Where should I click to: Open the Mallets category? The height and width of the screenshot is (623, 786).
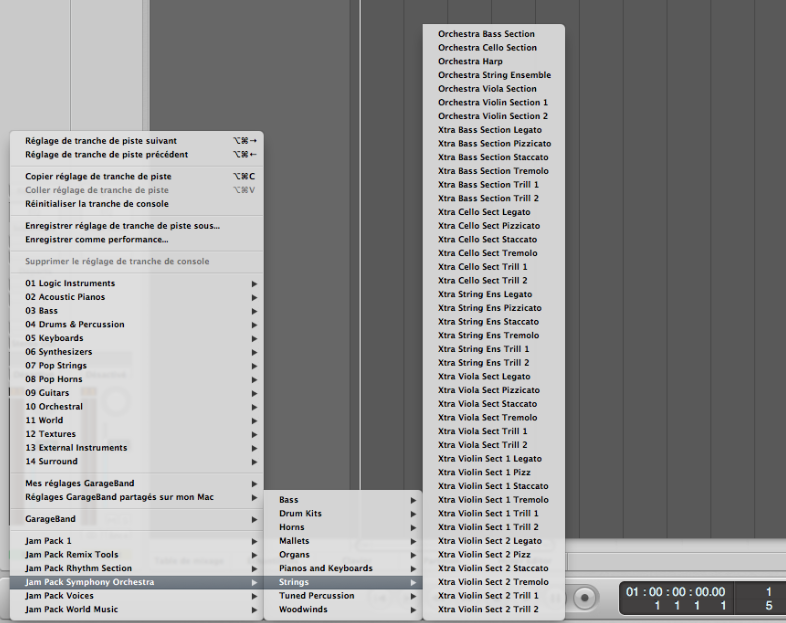point(343,541)
